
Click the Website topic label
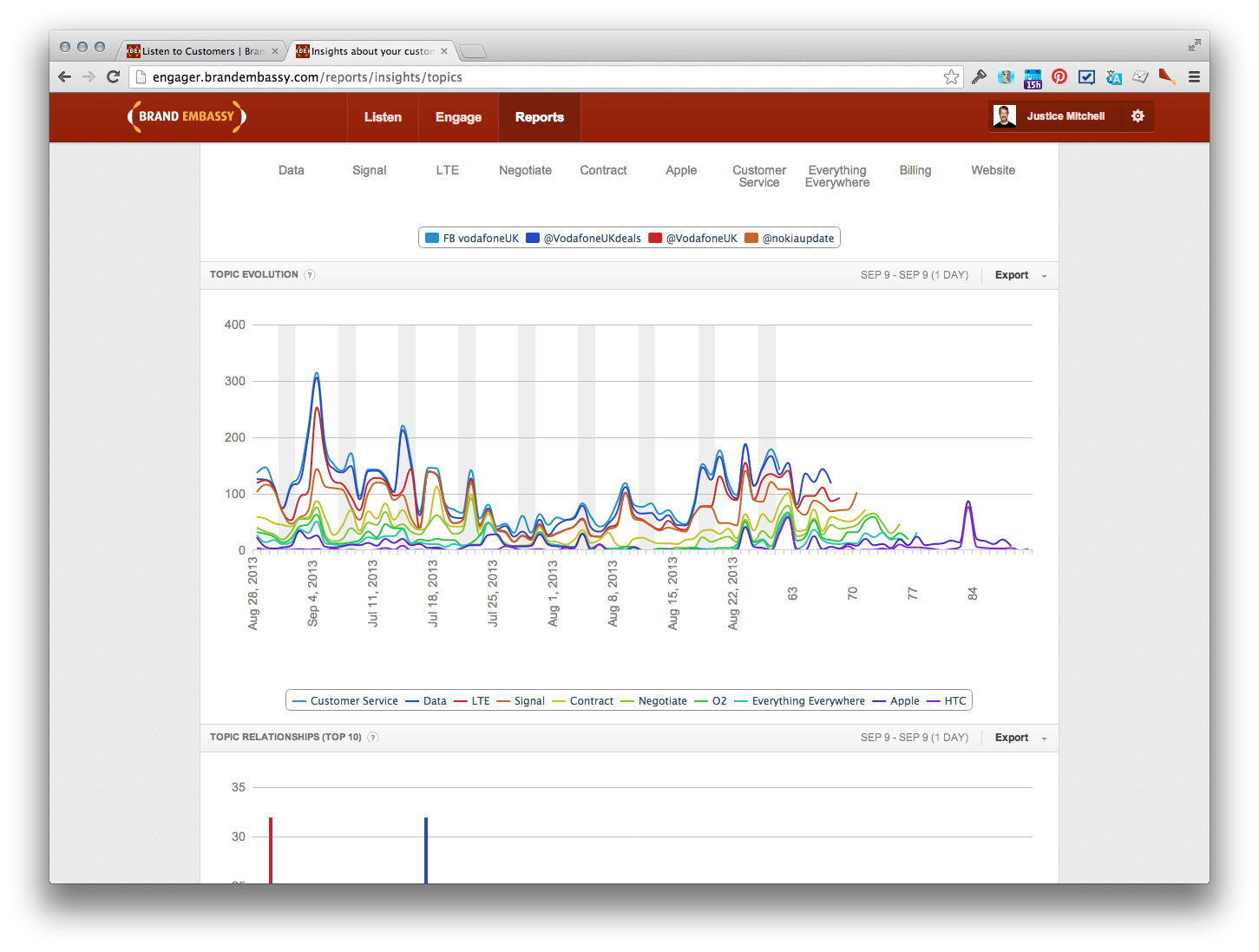993,171
